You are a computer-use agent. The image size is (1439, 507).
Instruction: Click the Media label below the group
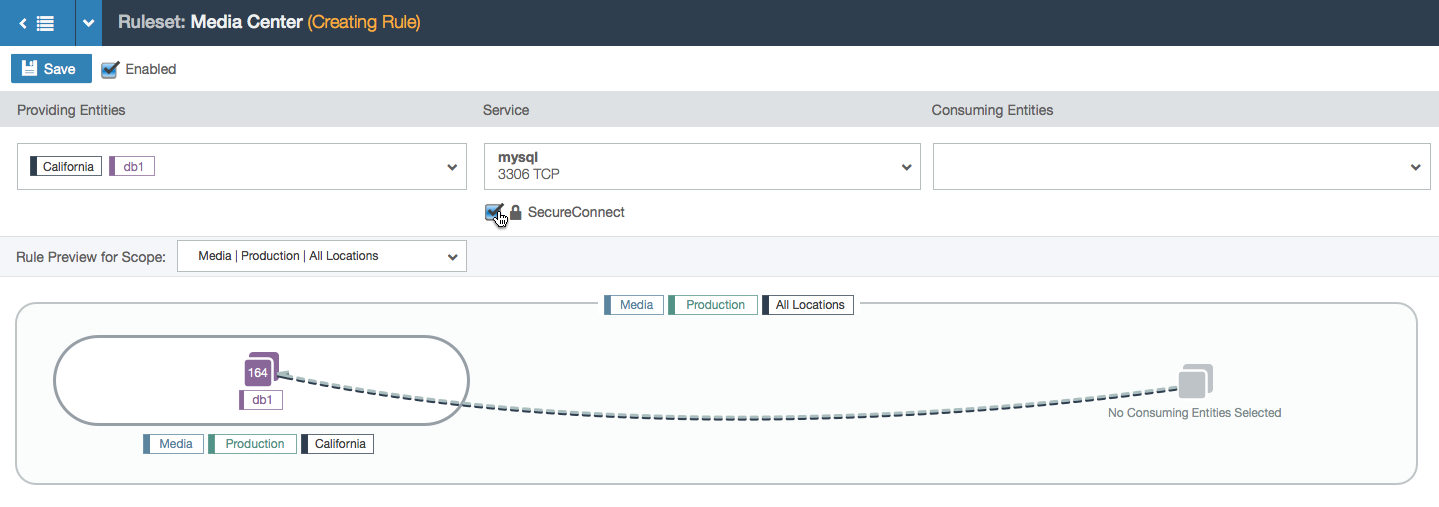click(174, 444)
